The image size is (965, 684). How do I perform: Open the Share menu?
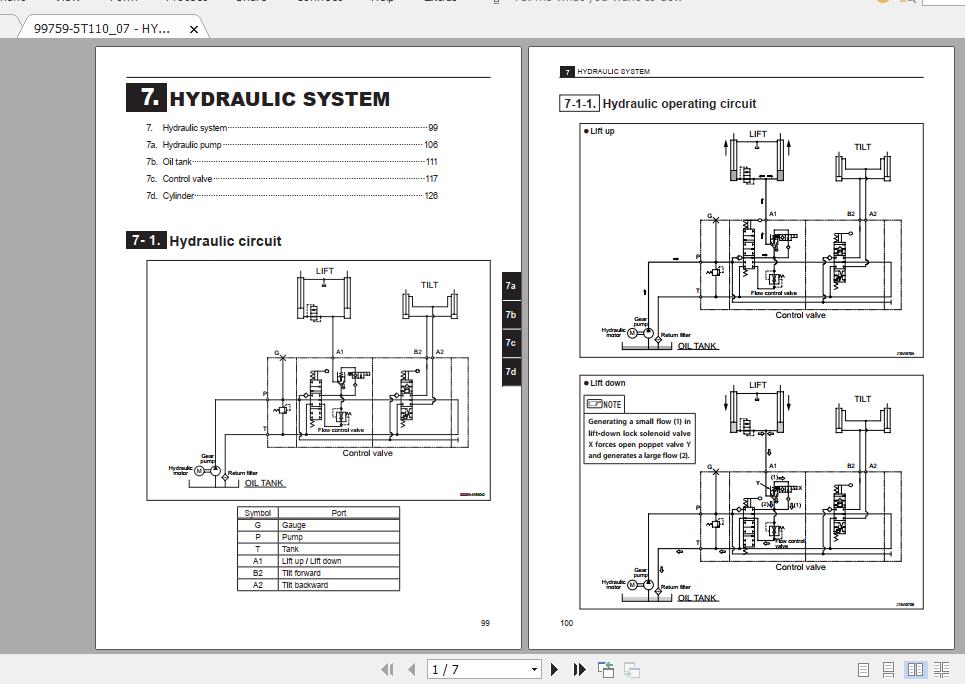point(250,2)
